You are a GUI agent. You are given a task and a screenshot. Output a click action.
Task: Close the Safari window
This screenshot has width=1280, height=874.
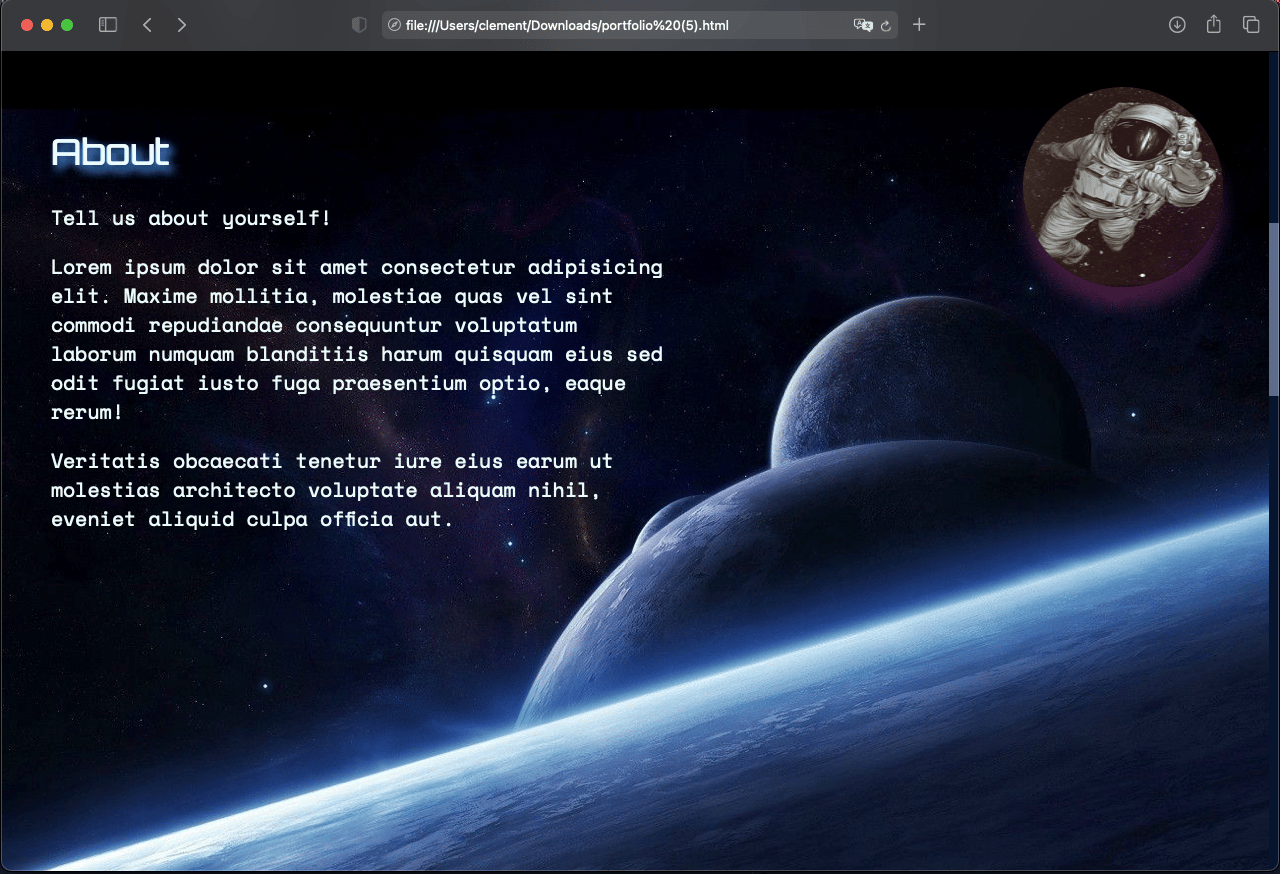click(27, 25)
